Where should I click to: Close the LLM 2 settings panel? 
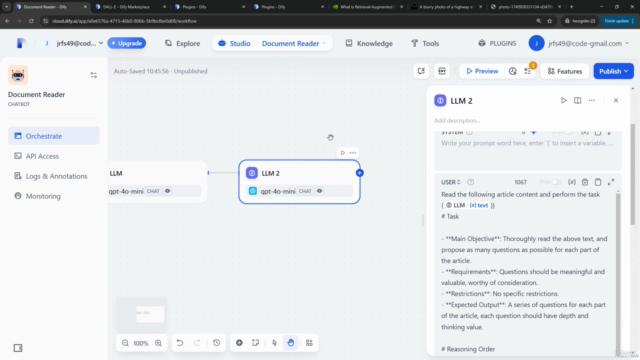click(x=616, y=100)
